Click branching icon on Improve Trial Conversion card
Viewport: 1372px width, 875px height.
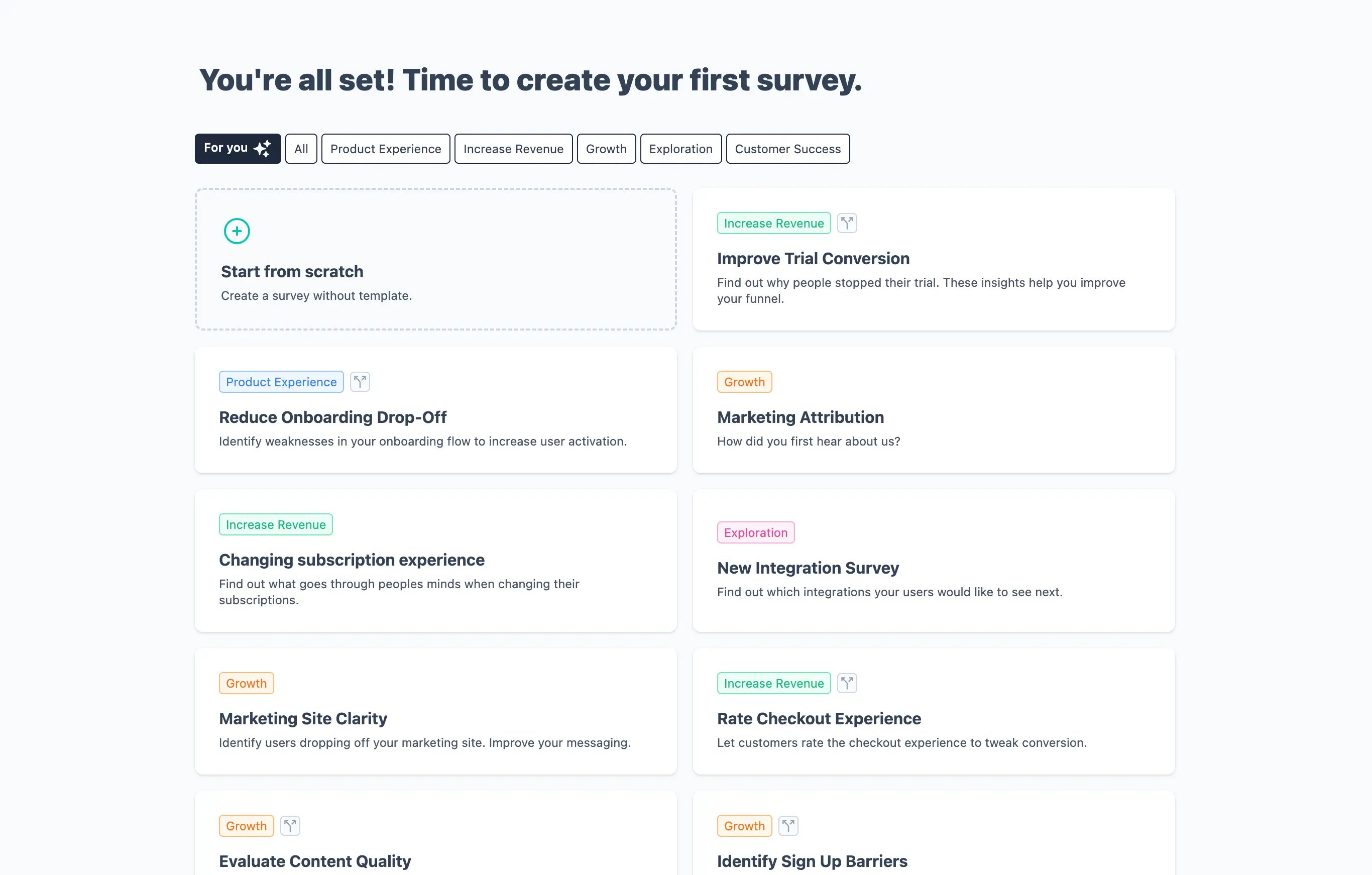(847, 223)
